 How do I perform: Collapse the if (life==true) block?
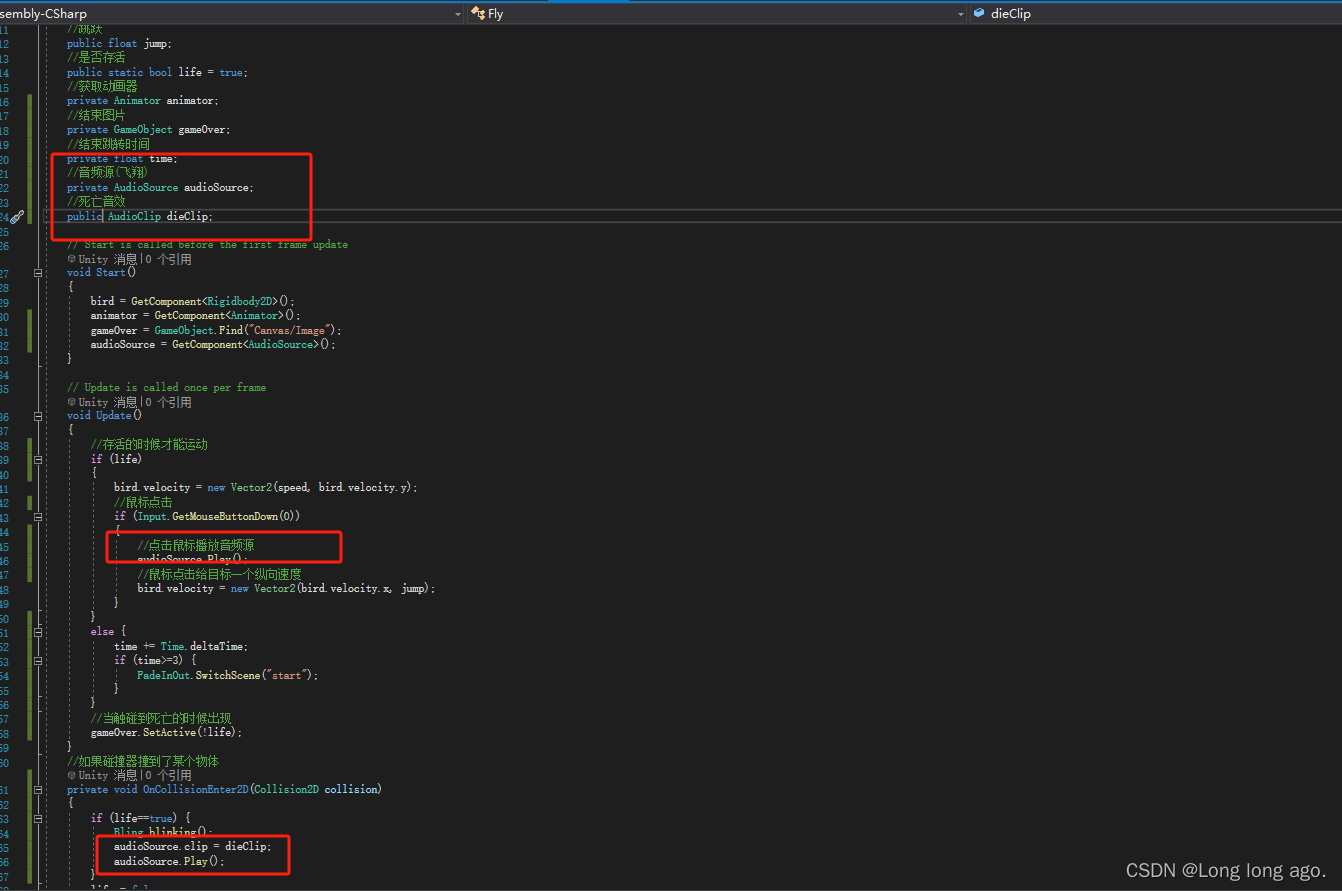(38, 817)
